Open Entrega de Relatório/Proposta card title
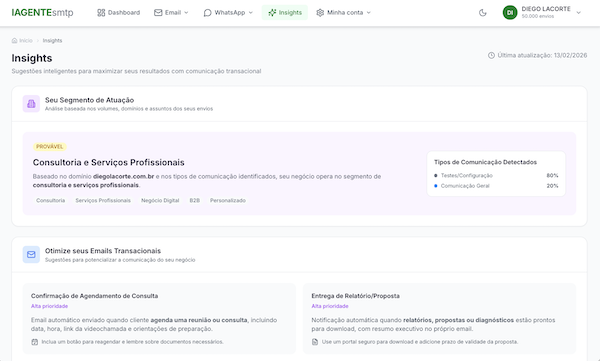 point(355,296)
